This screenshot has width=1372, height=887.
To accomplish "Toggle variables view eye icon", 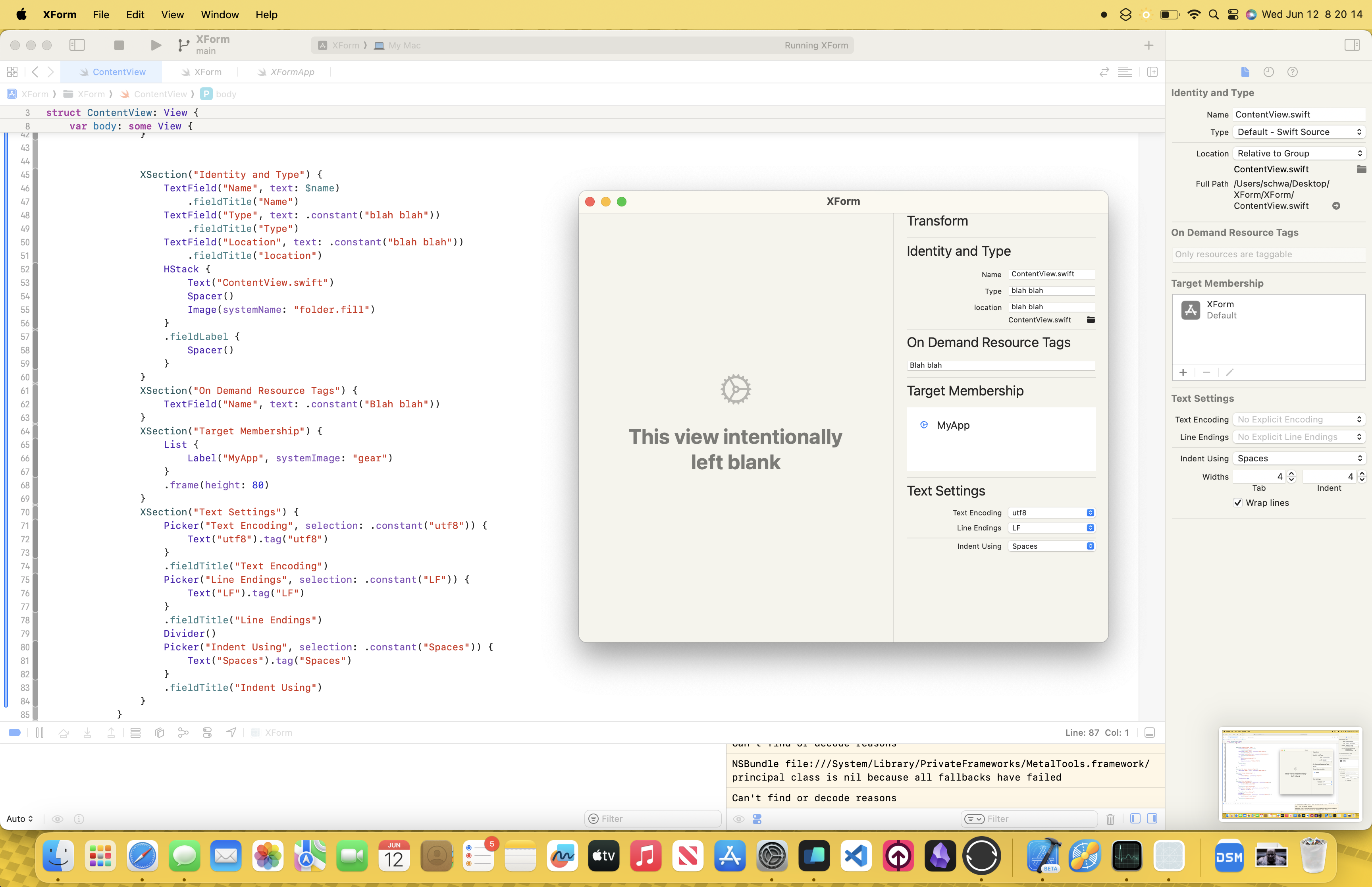I will click(x=58, y=819).
